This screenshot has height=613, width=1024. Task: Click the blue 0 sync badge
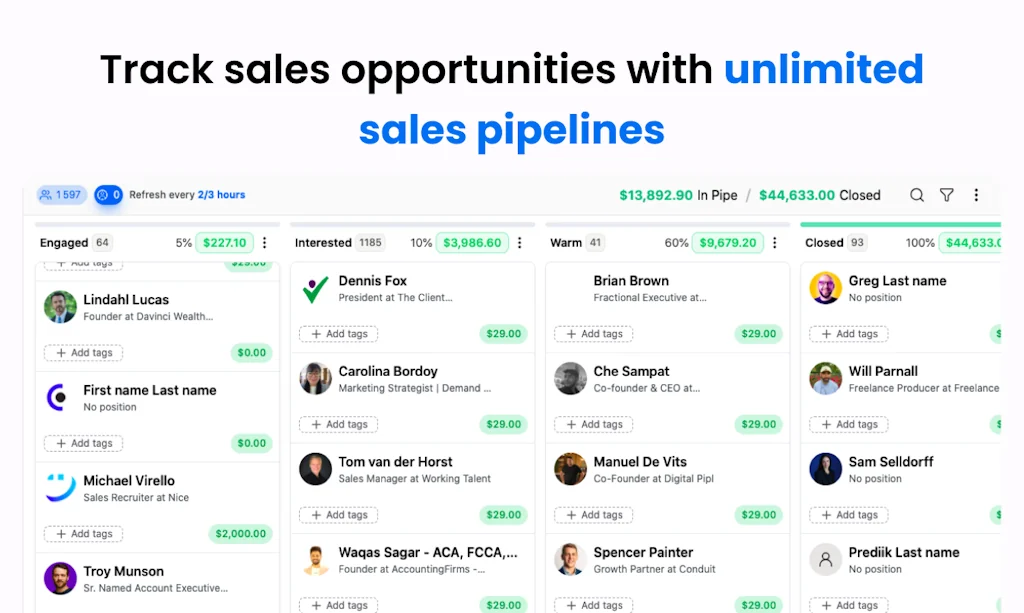[108, 195]
